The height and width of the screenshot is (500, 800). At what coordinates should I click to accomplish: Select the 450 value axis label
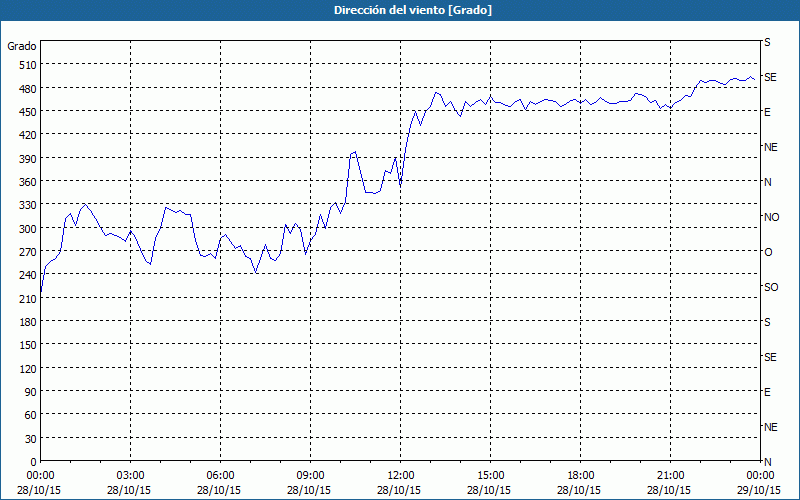tap(28, 112)
